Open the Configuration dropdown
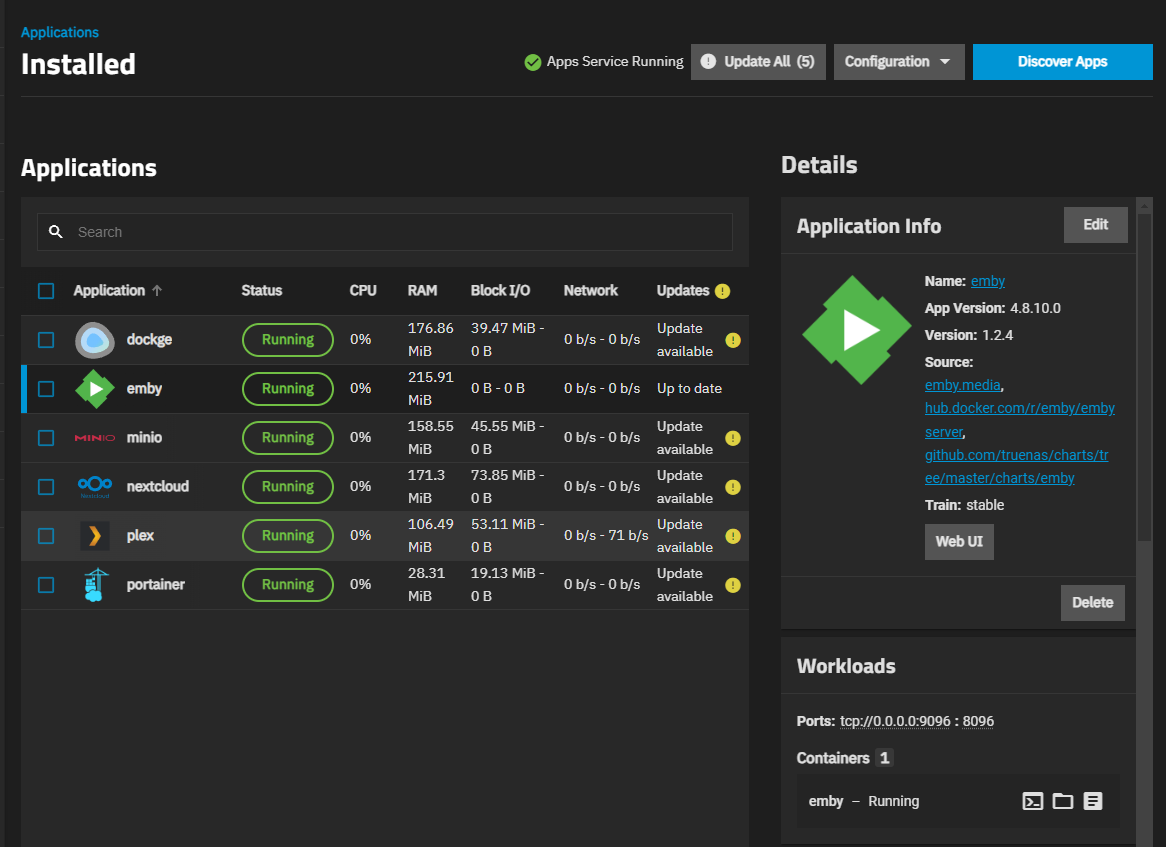This screenshot has width=1166, height=847. point(898,62)
